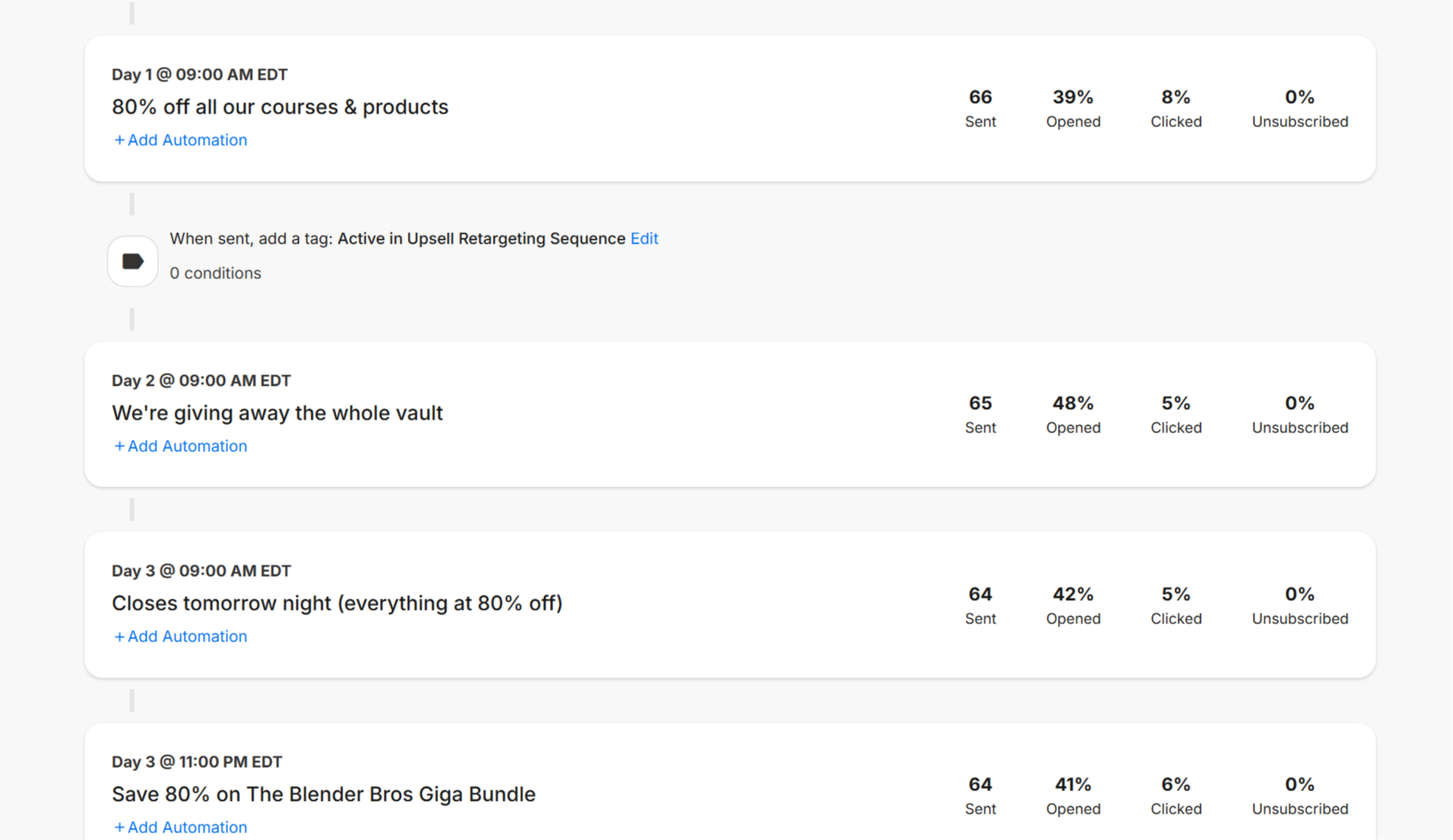Open 'We're giving away the whole vault' email

(277, 413)
